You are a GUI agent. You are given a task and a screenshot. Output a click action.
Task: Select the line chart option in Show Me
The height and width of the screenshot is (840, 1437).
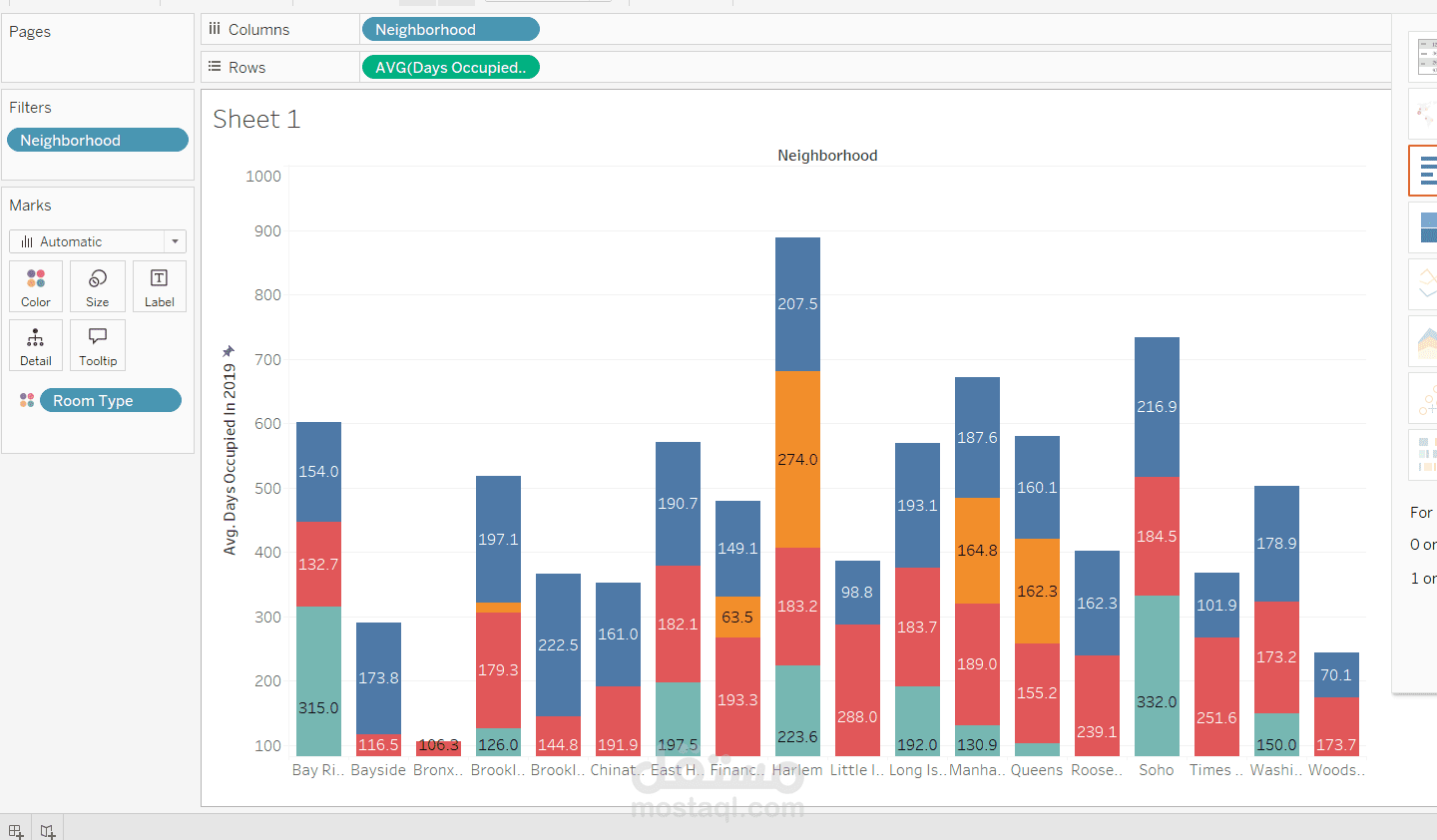click(x=1425, y=284)
